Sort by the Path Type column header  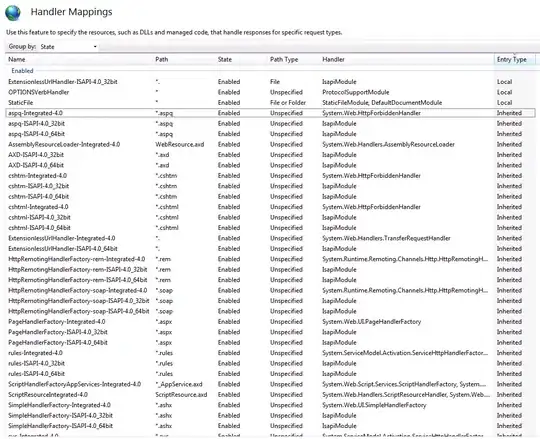coord(284,60)
